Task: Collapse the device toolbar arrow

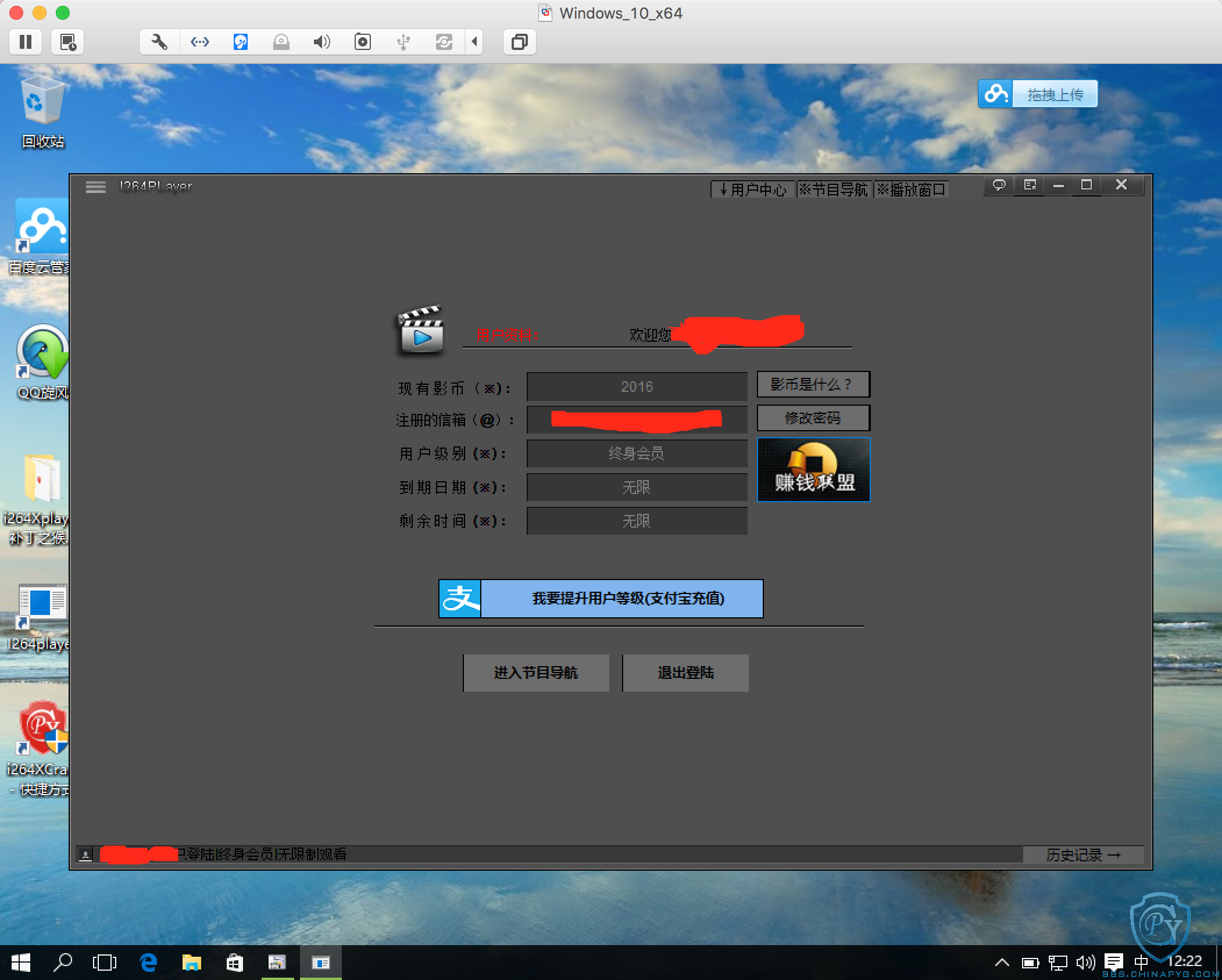Action: click(474, 42)
